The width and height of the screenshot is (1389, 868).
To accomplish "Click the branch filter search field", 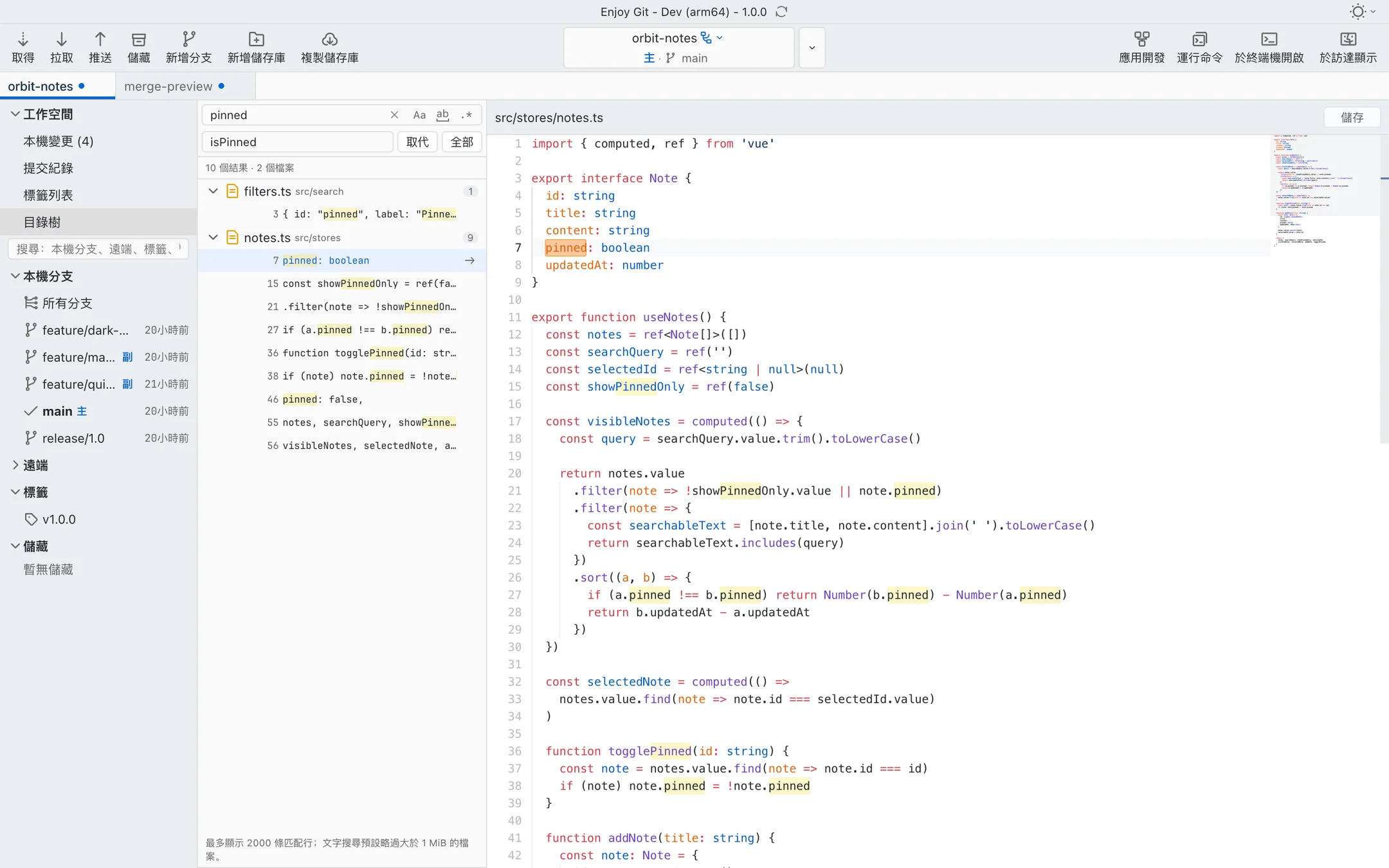I will point(98,249).
